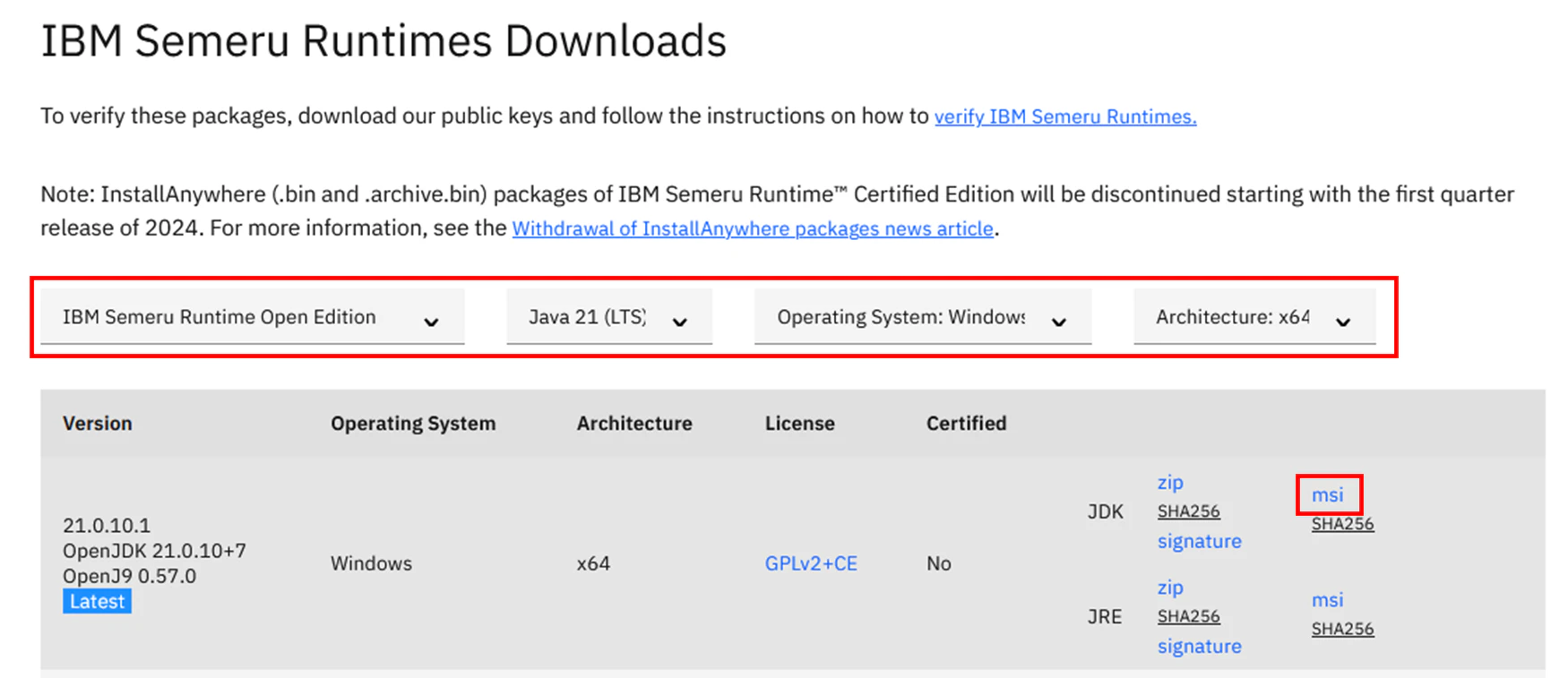
Task: Open the Architecture: x64 dropdown
Action: 1254,317
